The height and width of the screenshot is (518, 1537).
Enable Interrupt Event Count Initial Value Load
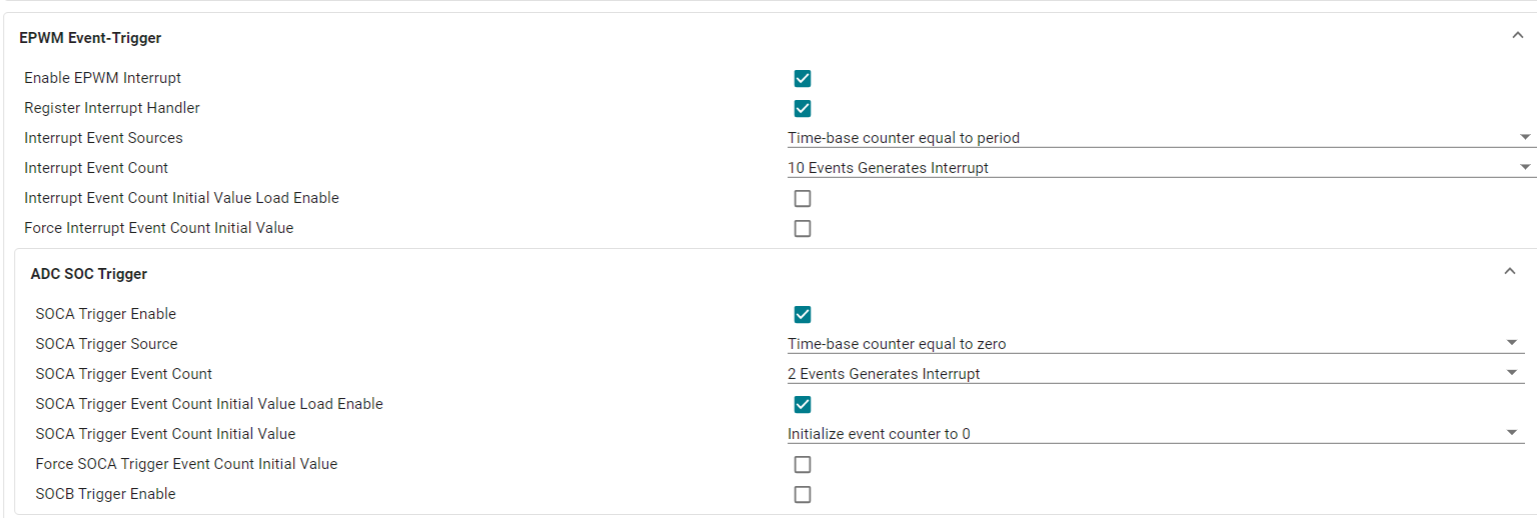(802, 198)
